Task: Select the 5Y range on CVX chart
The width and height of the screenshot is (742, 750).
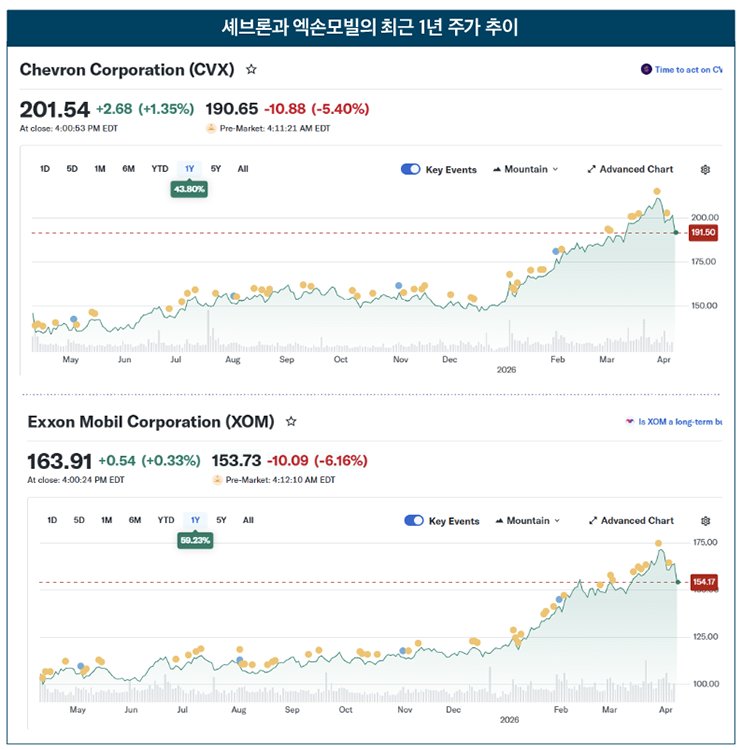Action: (x=217, y=169)
